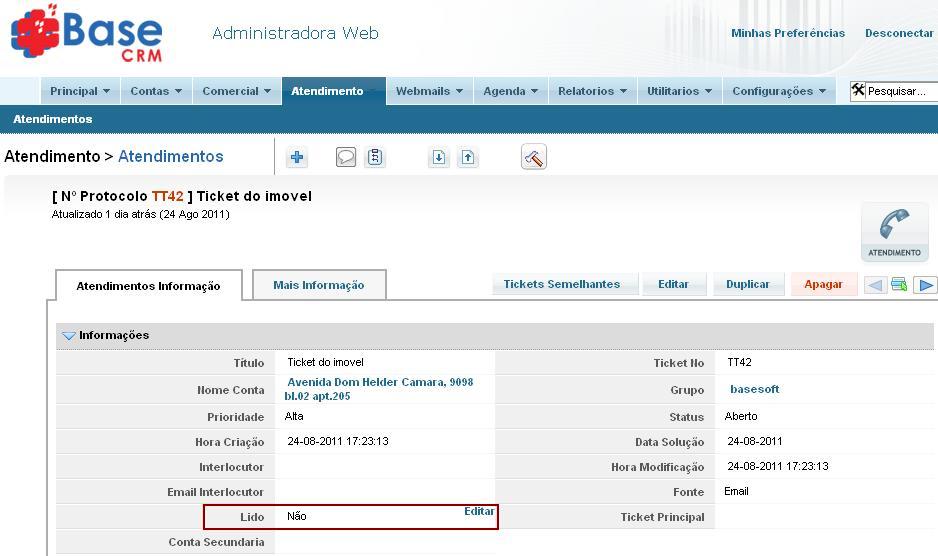Click the speech bubble chat icon

[346, 157]
